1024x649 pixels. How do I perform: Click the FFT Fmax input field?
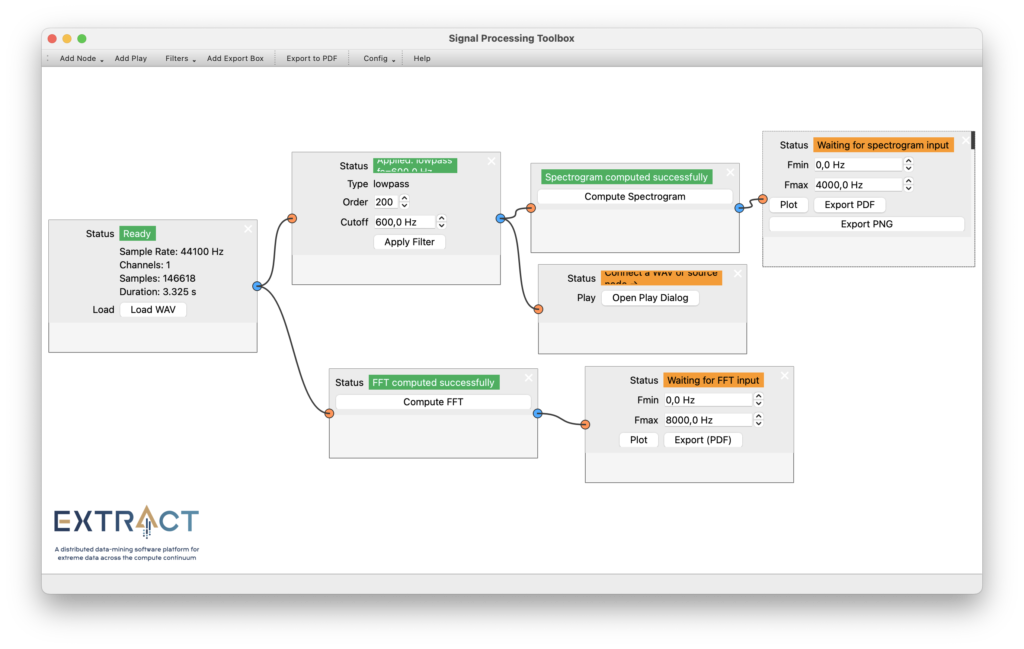(x=705, y=420)
